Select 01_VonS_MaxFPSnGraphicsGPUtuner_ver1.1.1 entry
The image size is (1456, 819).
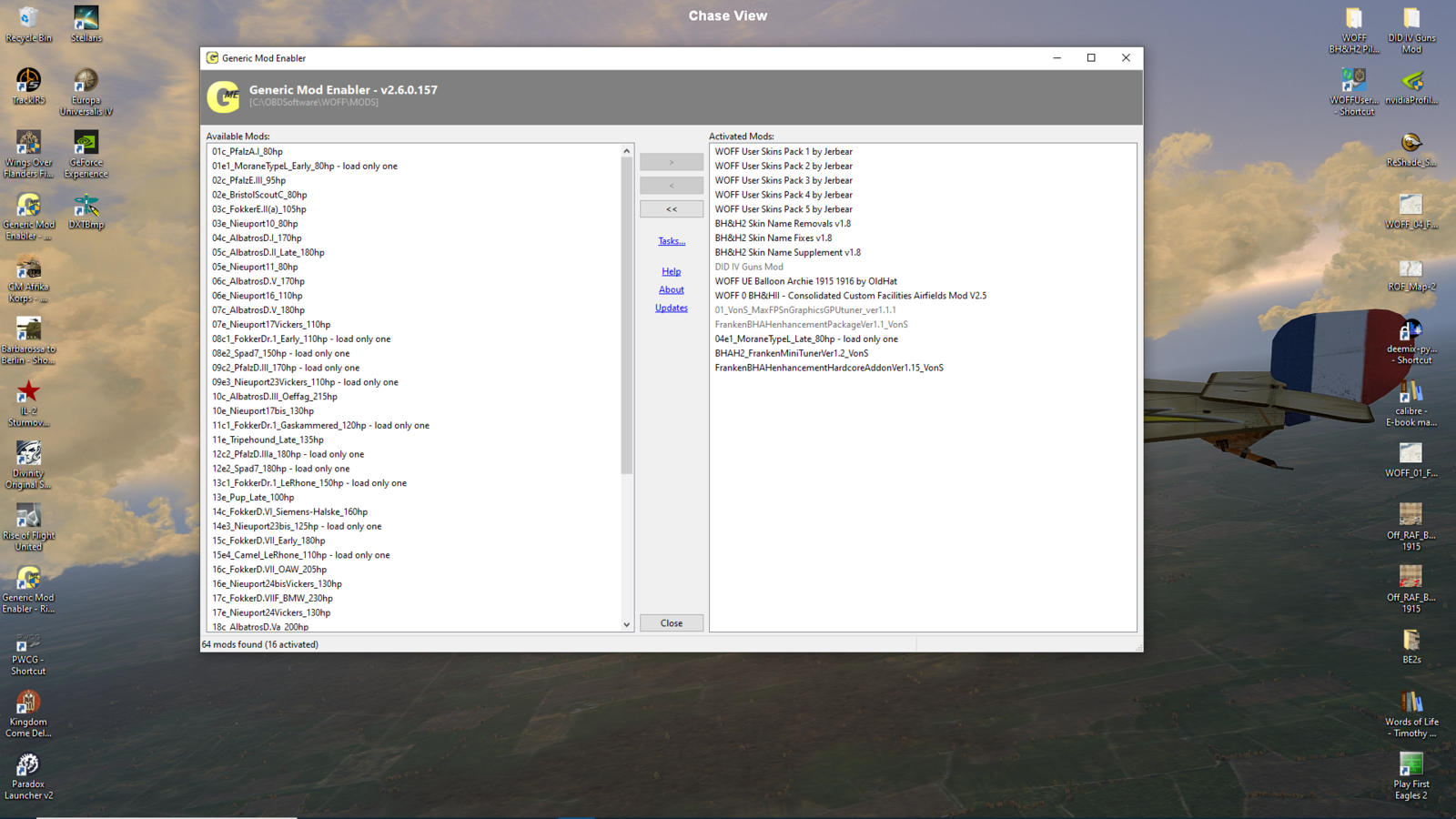[805, 310]
